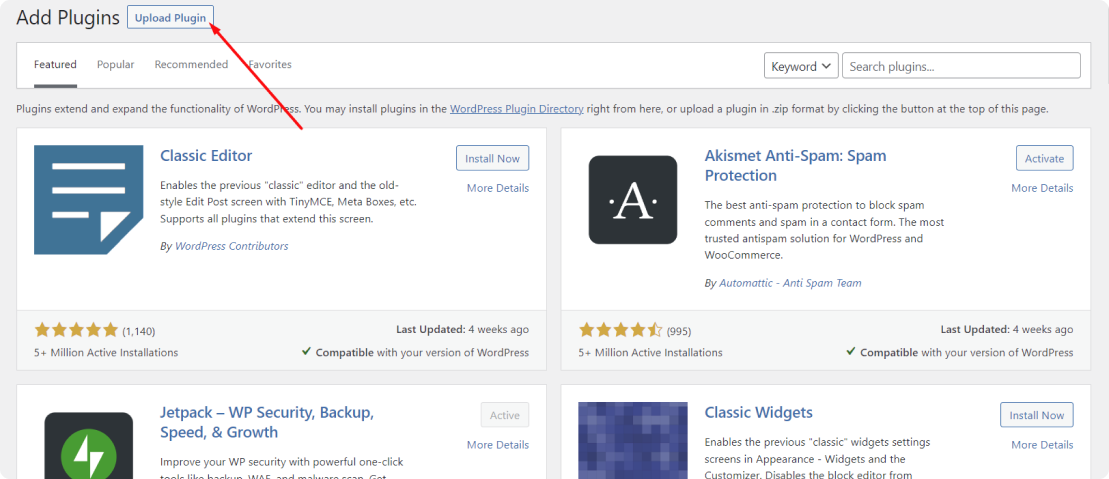Click the Add Plugins page heading
The image size is (1109, 479).
tap(68, 18)
